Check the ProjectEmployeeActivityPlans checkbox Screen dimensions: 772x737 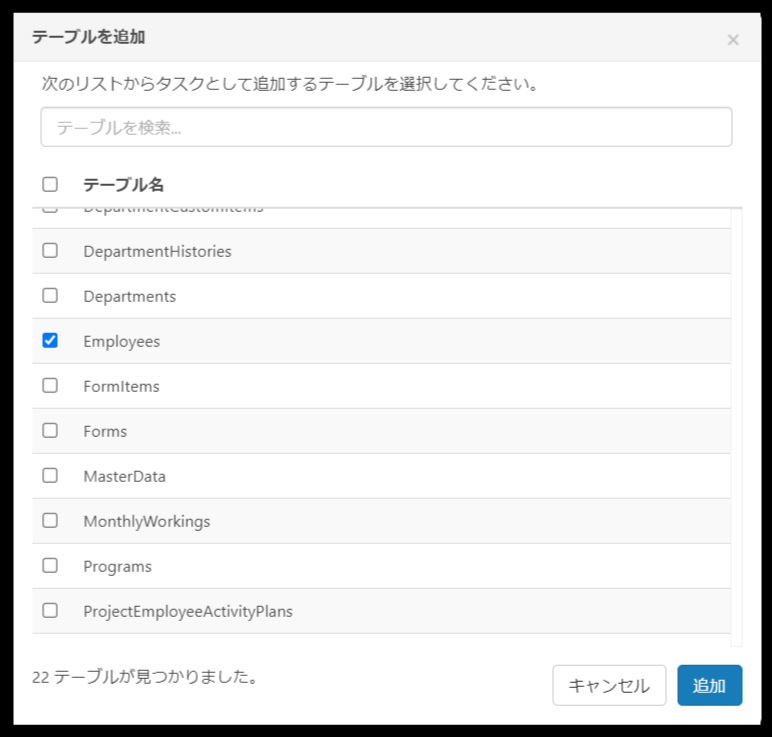[x=50, y=611]
